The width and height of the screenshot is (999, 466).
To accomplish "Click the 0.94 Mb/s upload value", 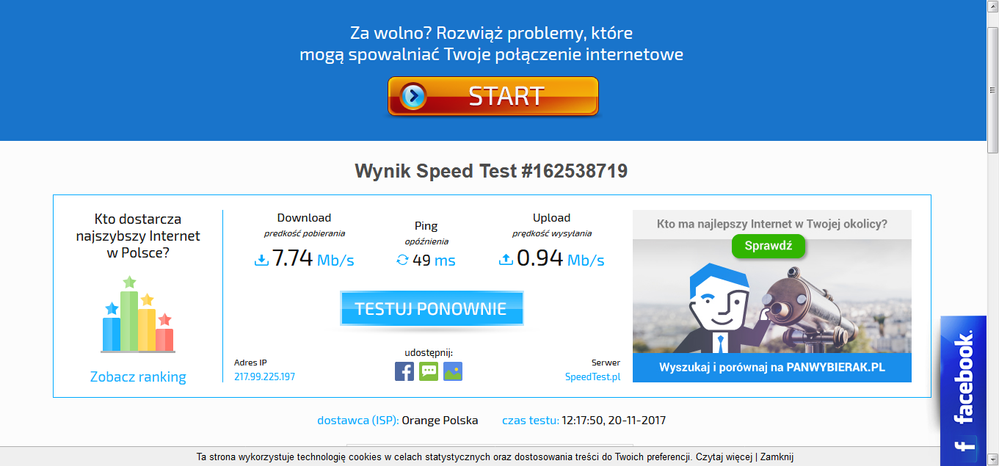I will [x=560, y=259].
